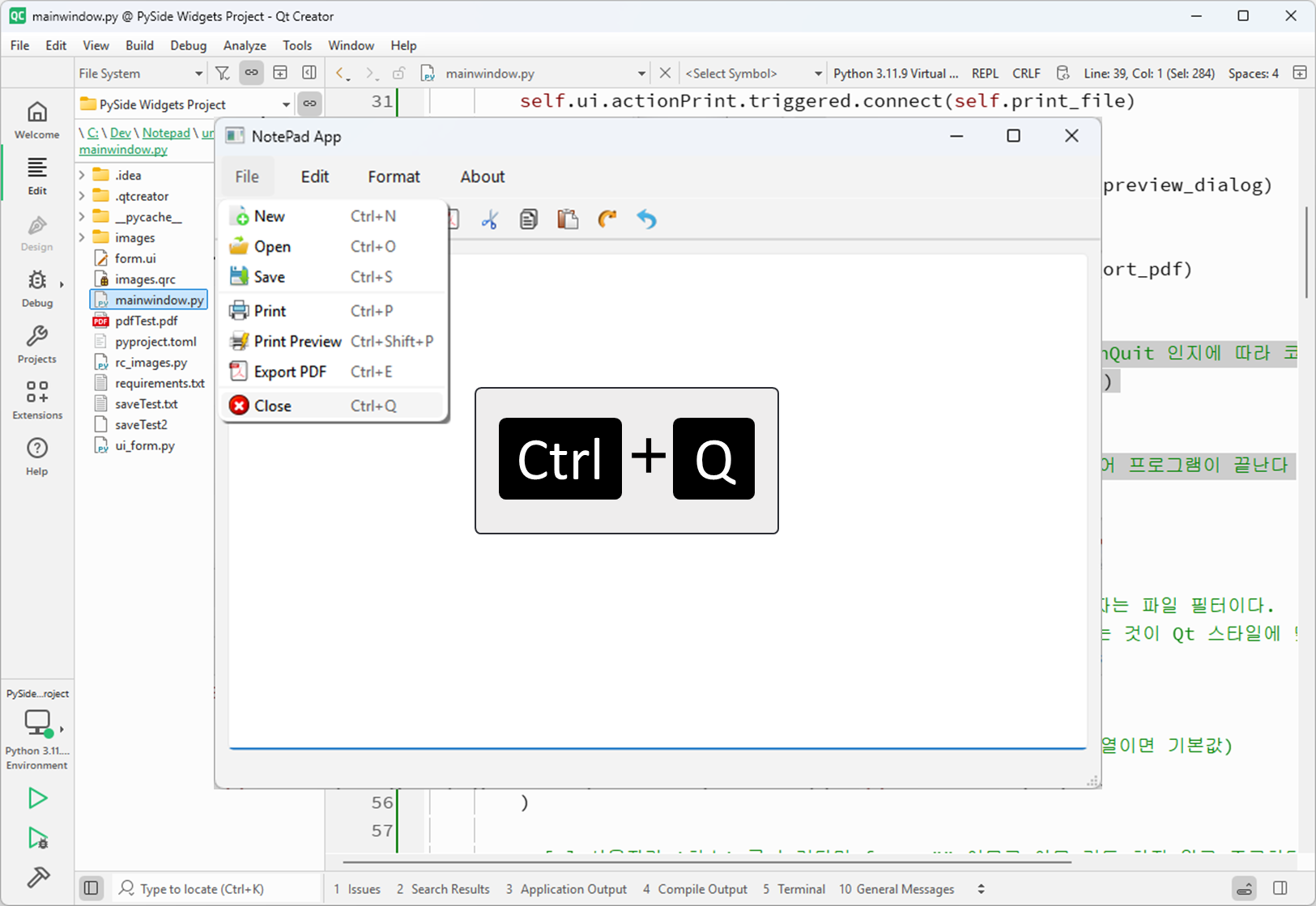
Task: Build project with hammer icon
Action: [37, 877]
